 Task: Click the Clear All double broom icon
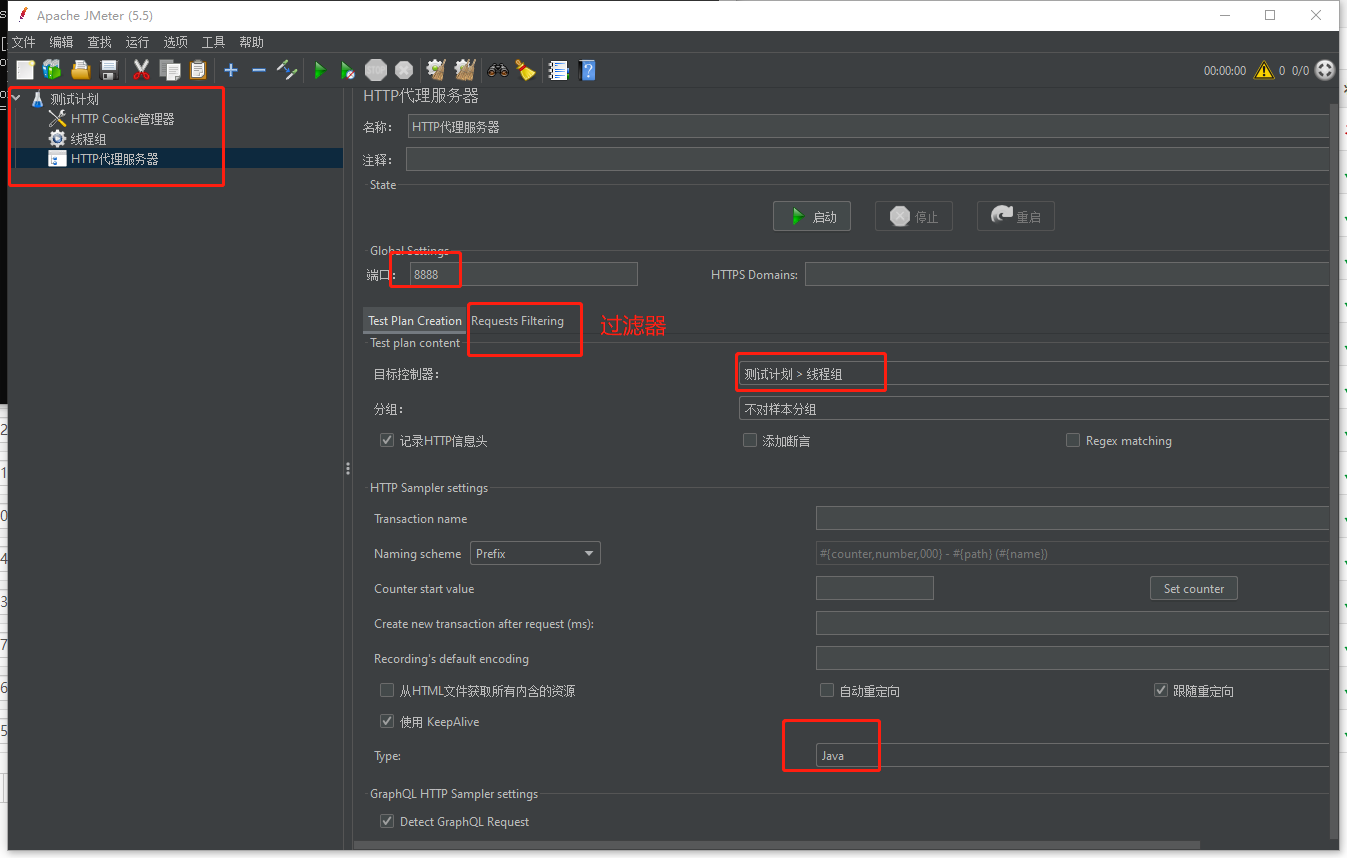tap(464, 70)
